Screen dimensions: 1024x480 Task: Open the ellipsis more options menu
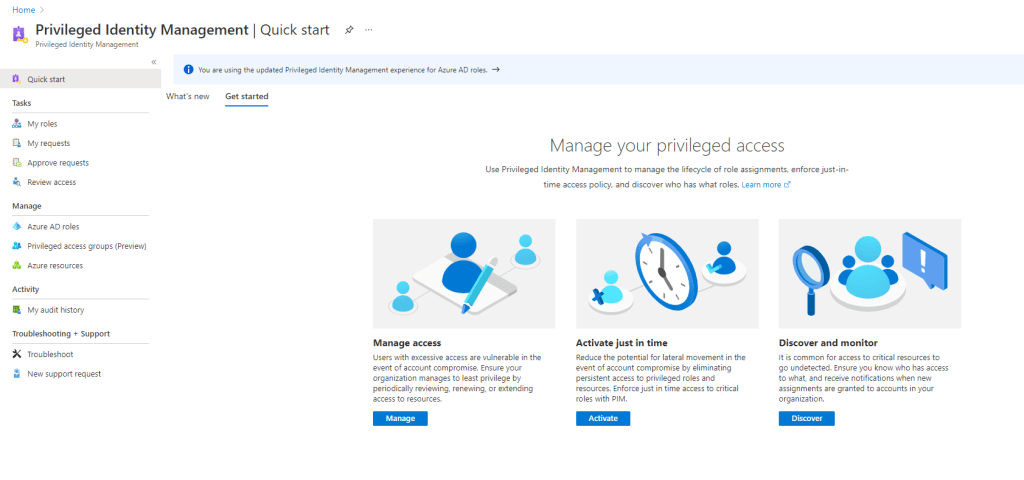[x=369, y=30]
